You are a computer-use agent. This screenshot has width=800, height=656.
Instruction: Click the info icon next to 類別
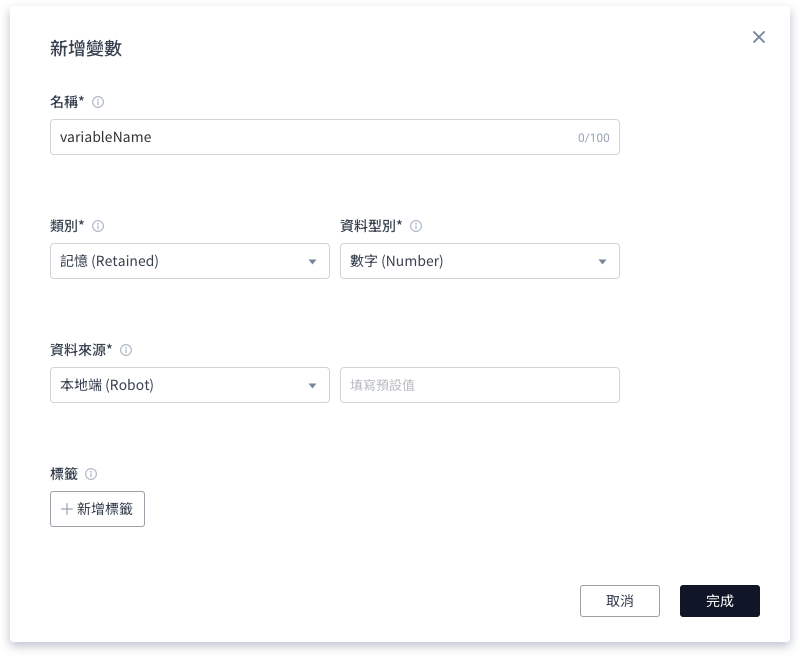point(98,226)
